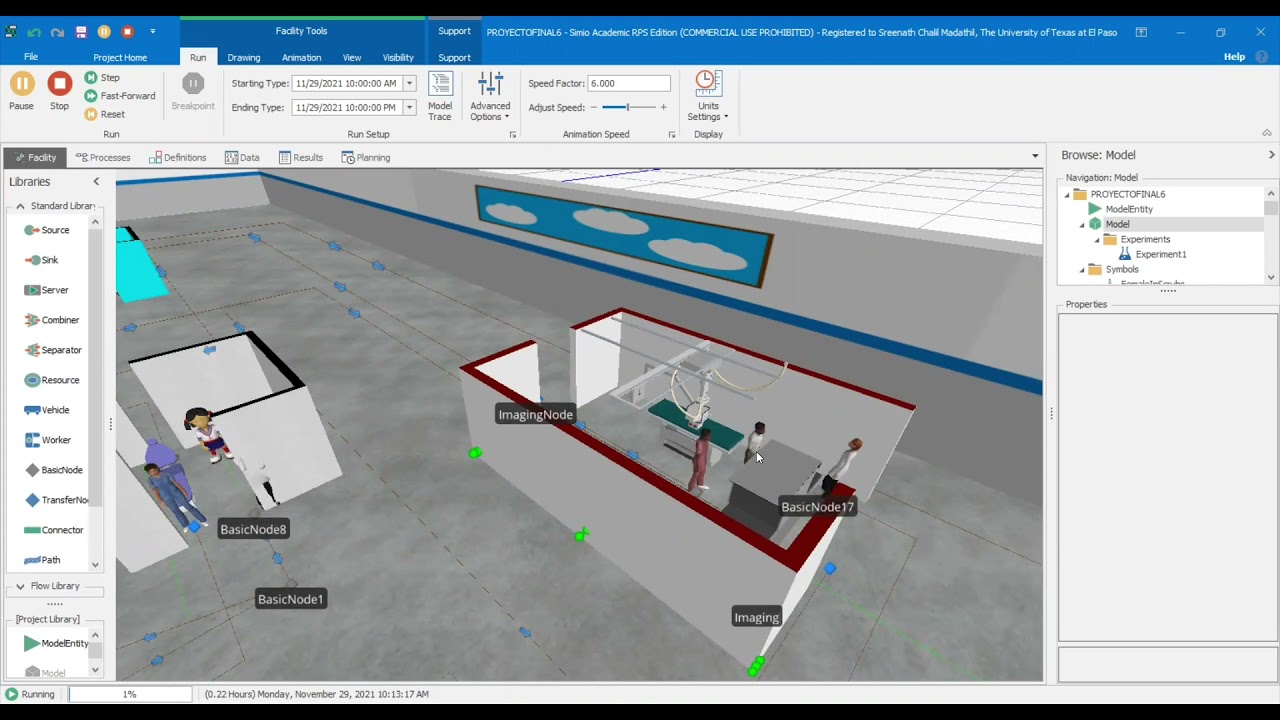Screen dimensions: 1280x720
Task: Open the Units Settings dropdown
Action: click(x=708, y=97)
